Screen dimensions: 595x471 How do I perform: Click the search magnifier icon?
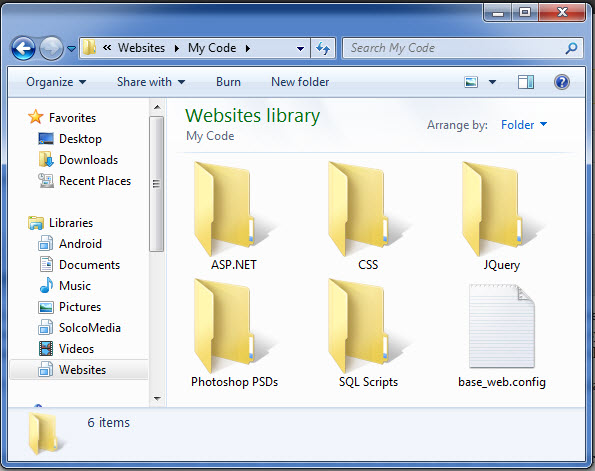coord(571,48)
